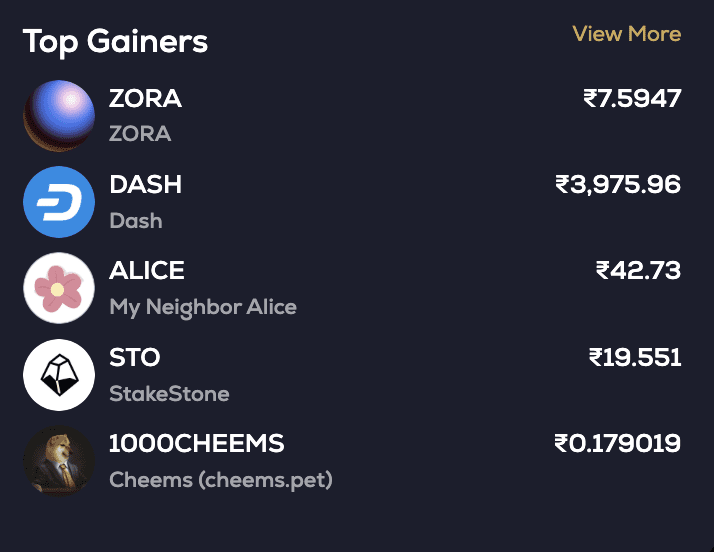Image resolution: width=714 pixels, height=552 pixels.
Task: Click the 1000CHEEMS dog avatar icon
Action: click(x=58, y=461)
